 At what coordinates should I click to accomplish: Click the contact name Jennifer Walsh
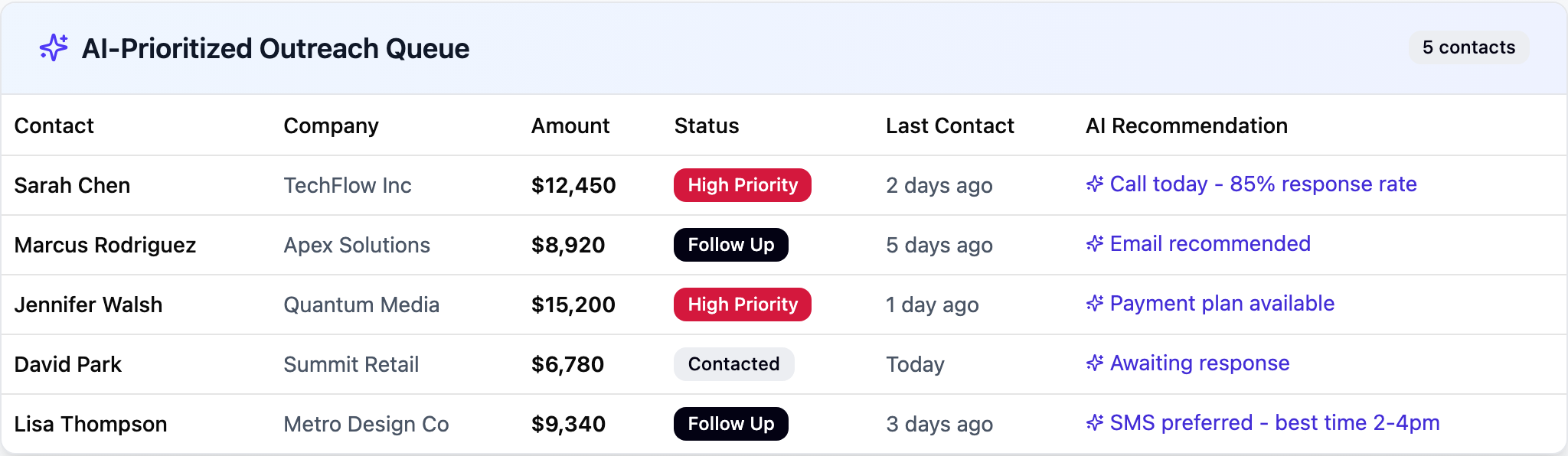(x=89, y=304)
